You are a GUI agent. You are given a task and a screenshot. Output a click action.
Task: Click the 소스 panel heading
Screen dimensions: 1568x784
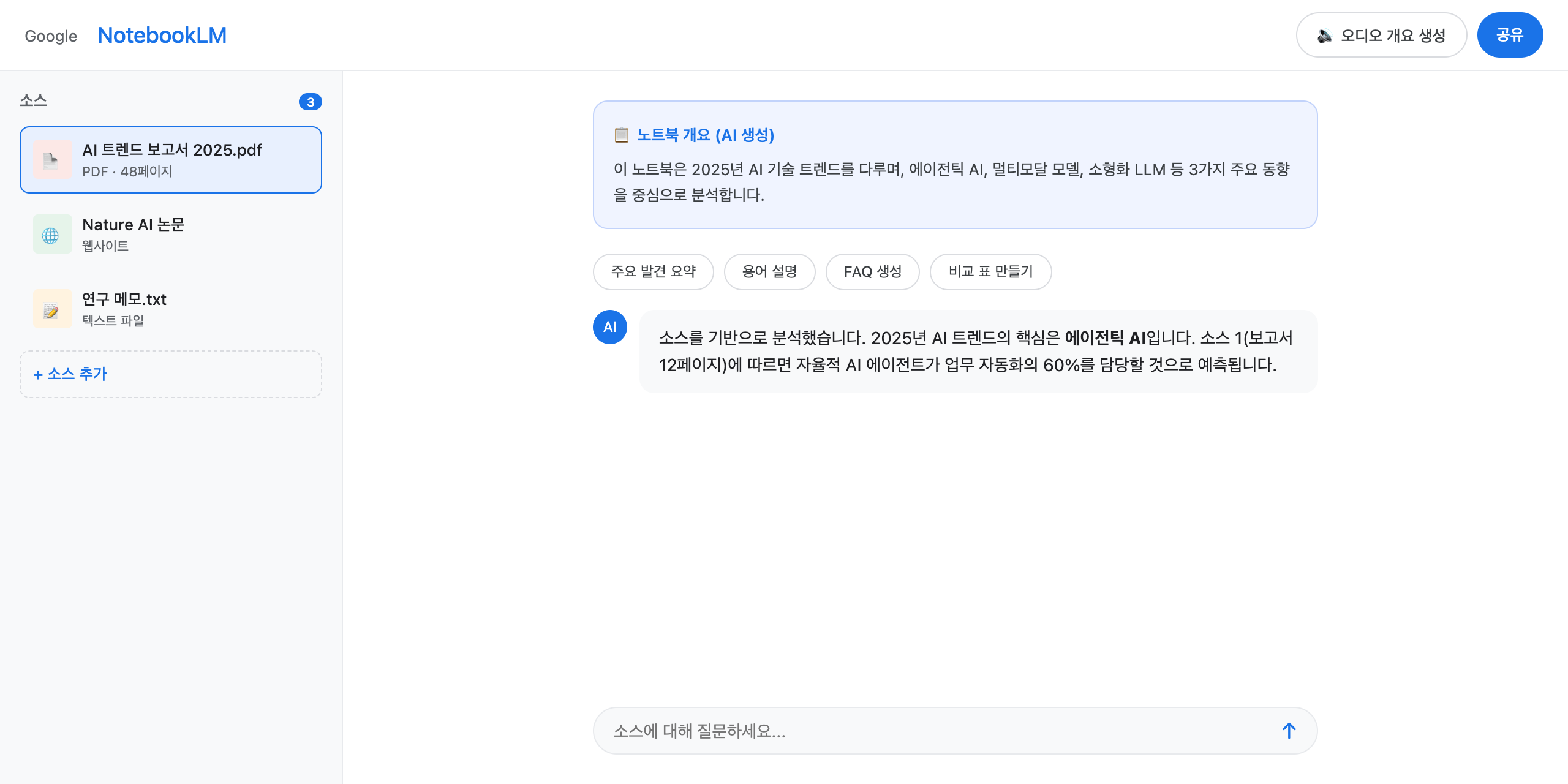33,101
